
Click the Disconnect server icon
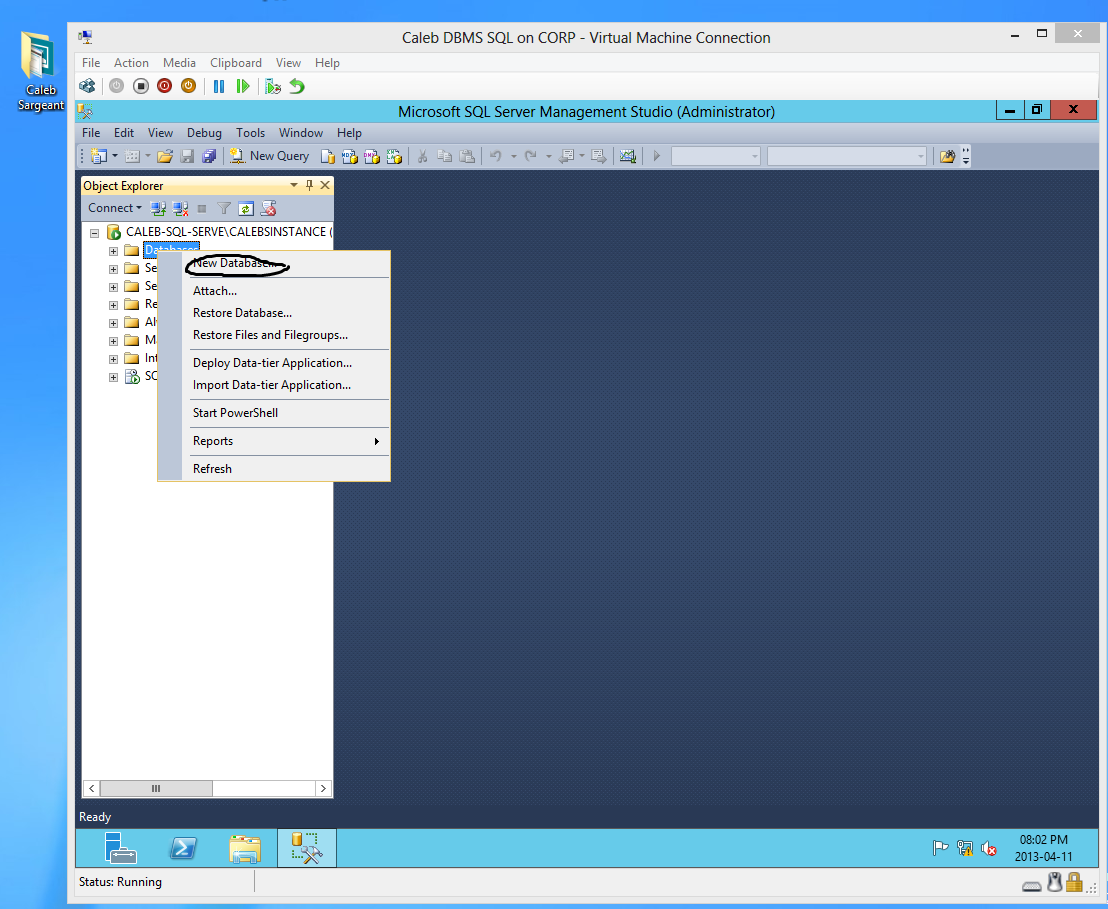180,209
